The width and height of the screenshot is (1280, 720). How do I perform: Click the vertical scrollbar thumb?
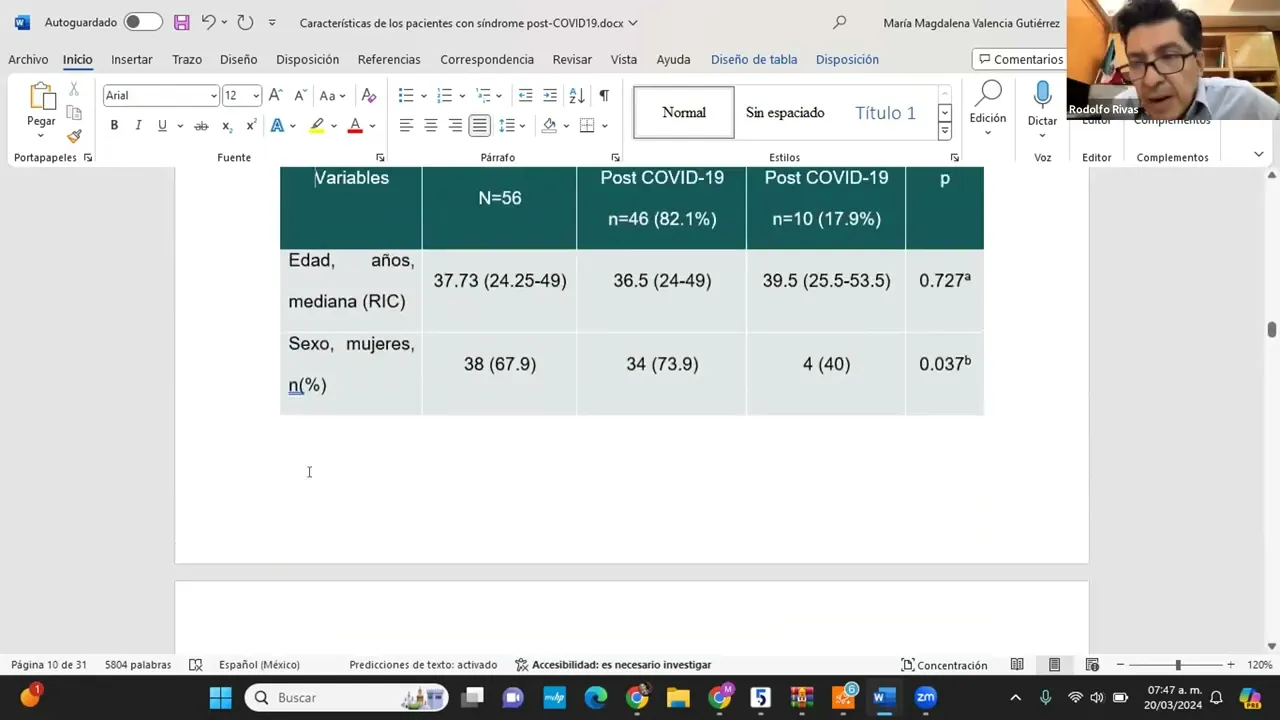point(1272,330)
